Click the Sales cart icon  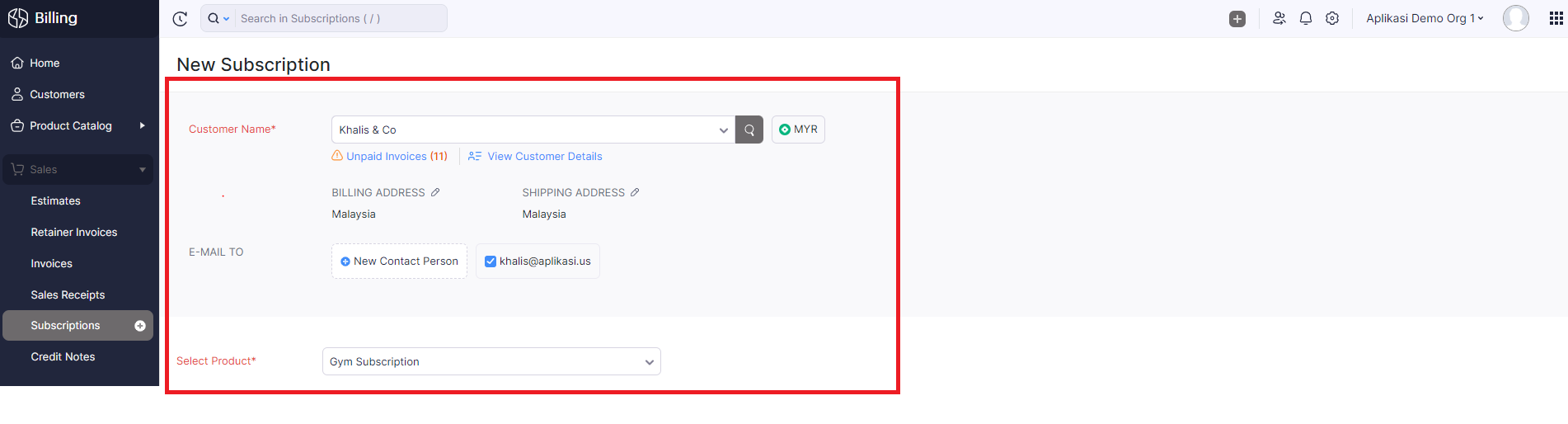pos(17,169)
